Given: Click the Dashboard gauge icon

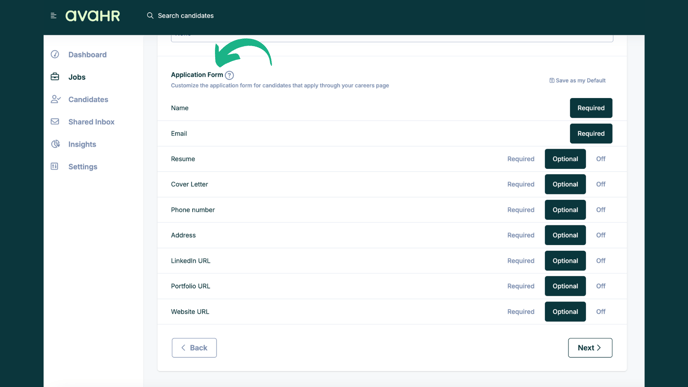Looking at the screenshot, I should [55, 54].
